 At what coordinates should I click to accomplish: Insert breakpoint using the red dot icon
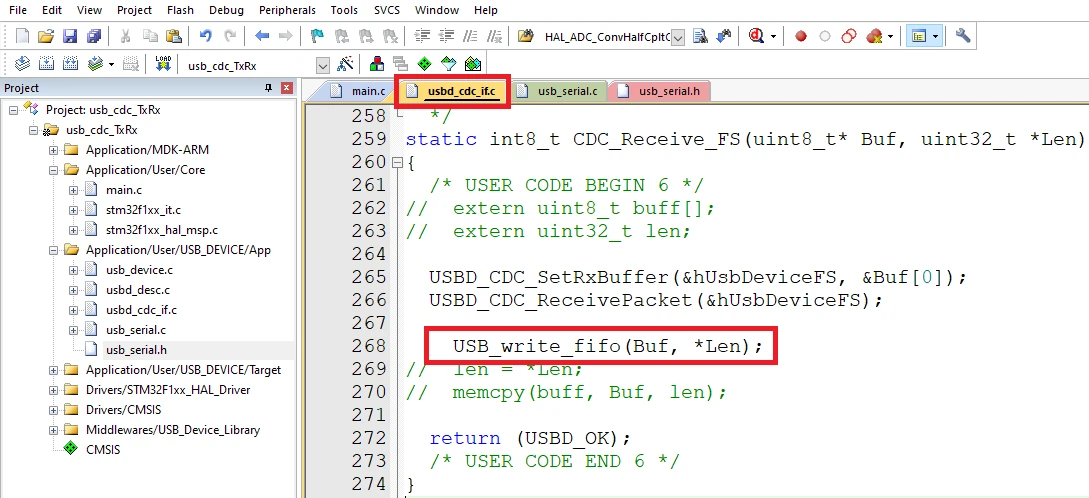[801, 36]
